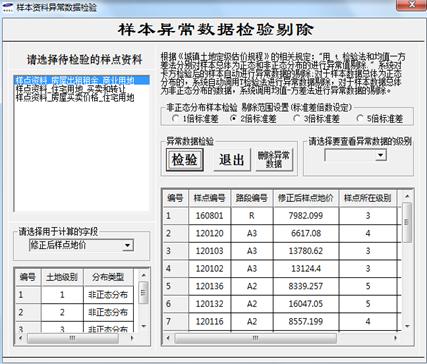Close the 样本资料异常数据检验 window
Image resolution: width=427 pixels, height=364 pixels.
(x=411, y=5)
